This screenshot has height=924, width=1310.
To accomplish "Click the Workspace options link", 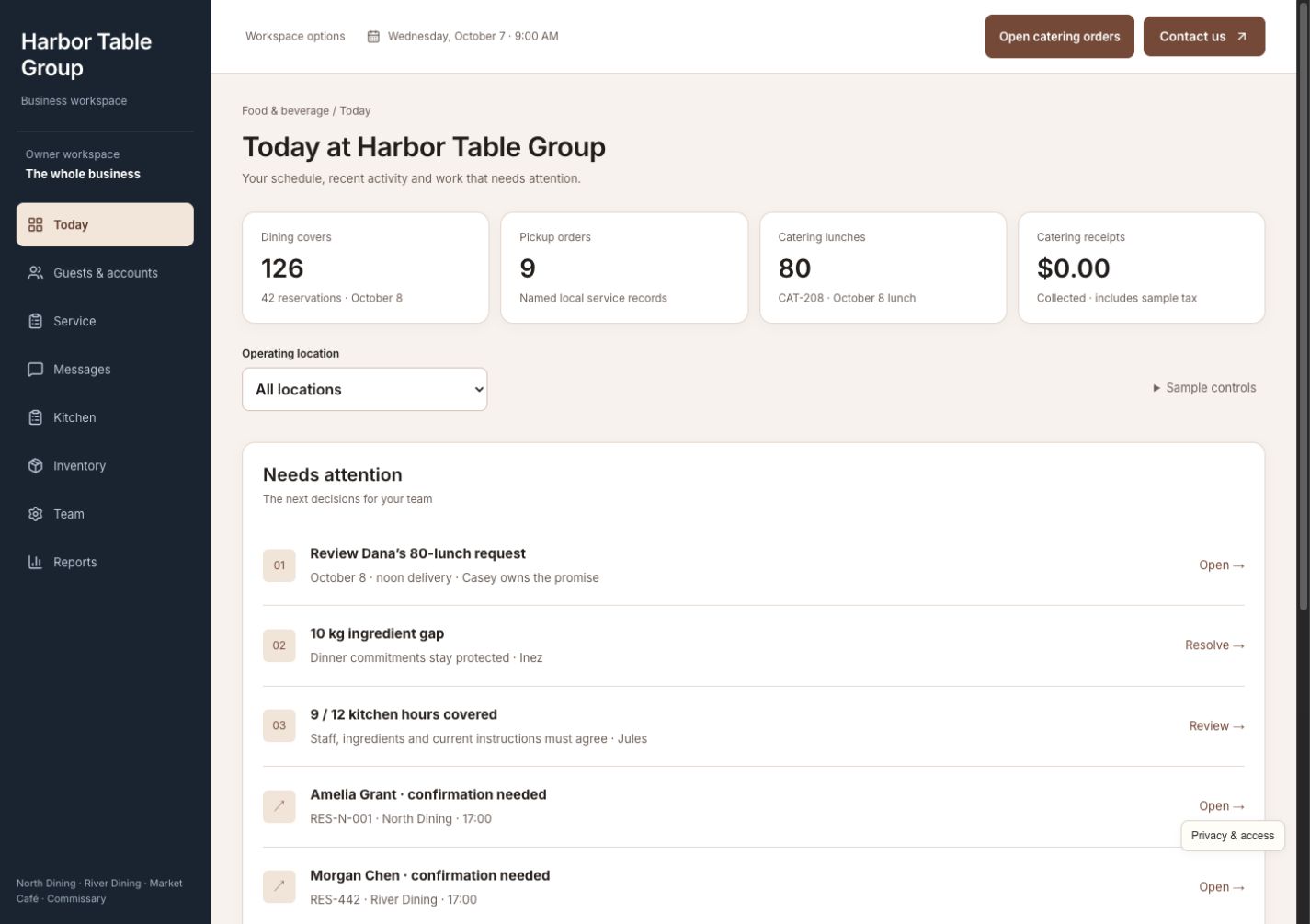I will pyautogui.click(x=295, y=37).
